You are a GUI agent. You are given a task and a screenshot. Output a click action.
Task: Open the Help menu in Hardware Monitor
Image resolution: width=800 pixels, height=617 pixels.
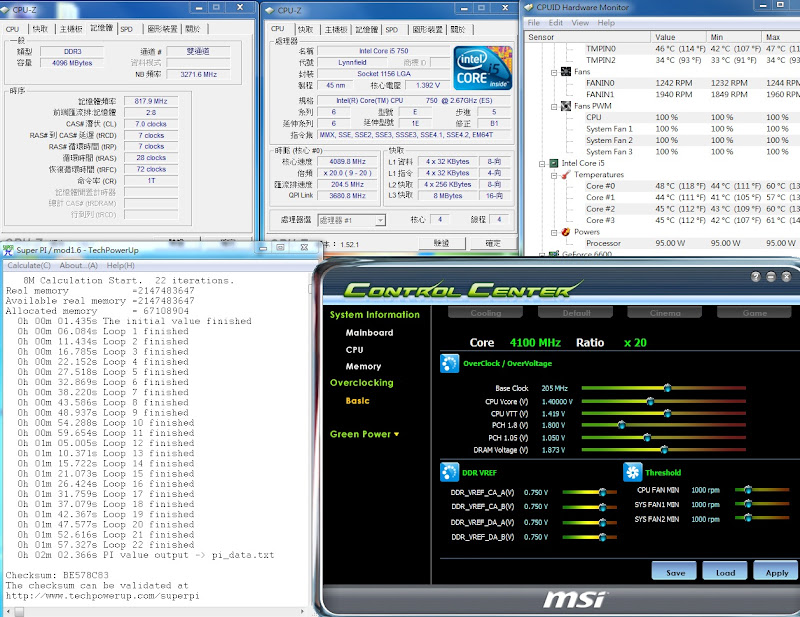click(x=606, y=23)
